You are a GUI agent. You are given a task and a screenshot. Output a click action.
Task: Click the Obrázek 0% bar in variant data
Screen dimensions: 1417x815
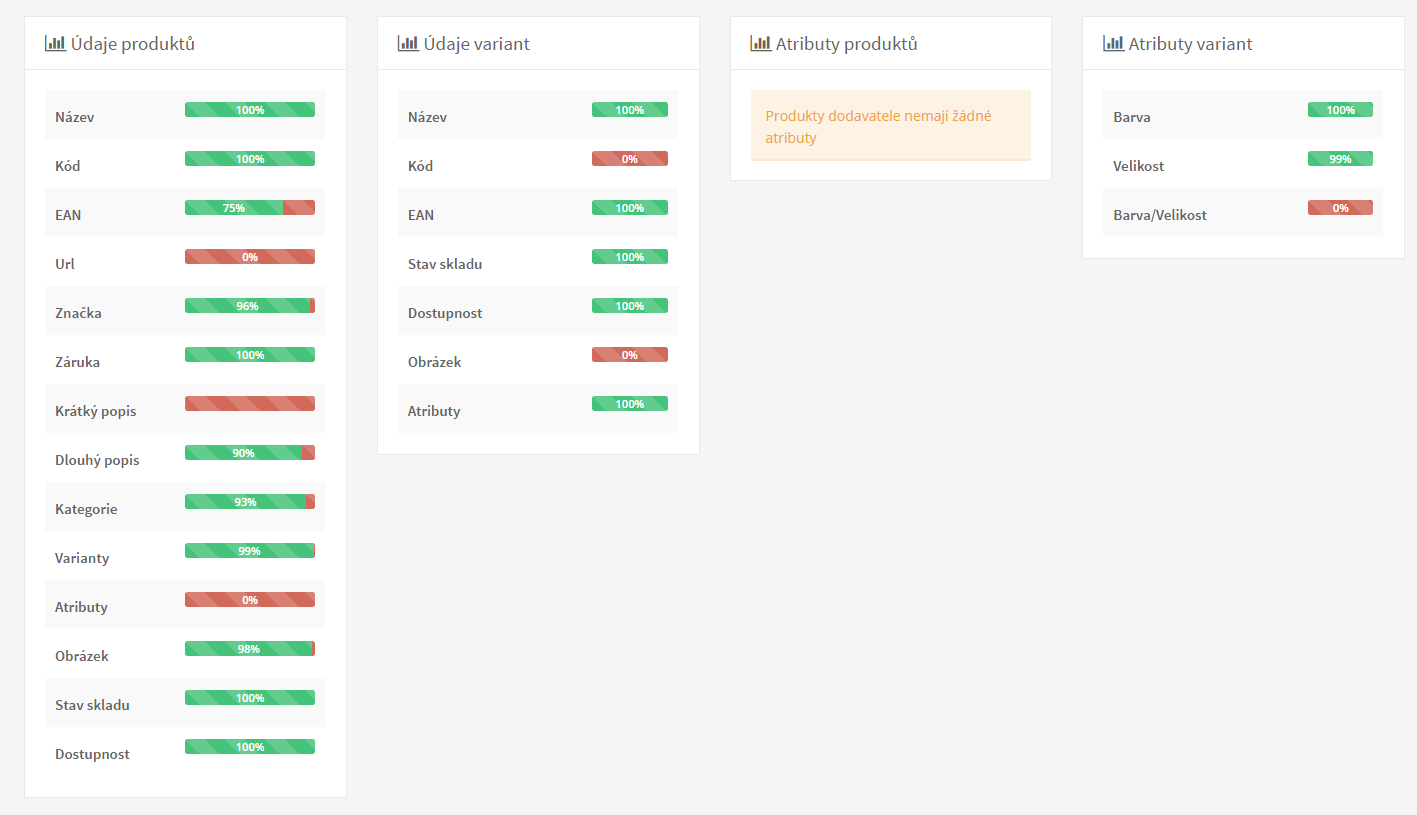pyautogui.click(x=630, y=355)
